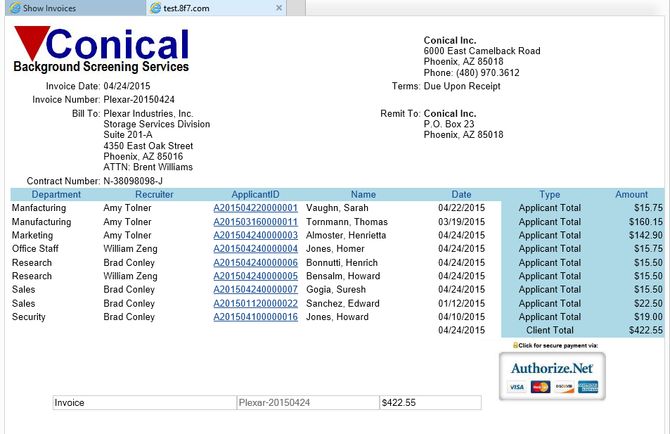Click the Discover card icon
670x434 pixels.
pyautogui.click(x=564, y=387)
